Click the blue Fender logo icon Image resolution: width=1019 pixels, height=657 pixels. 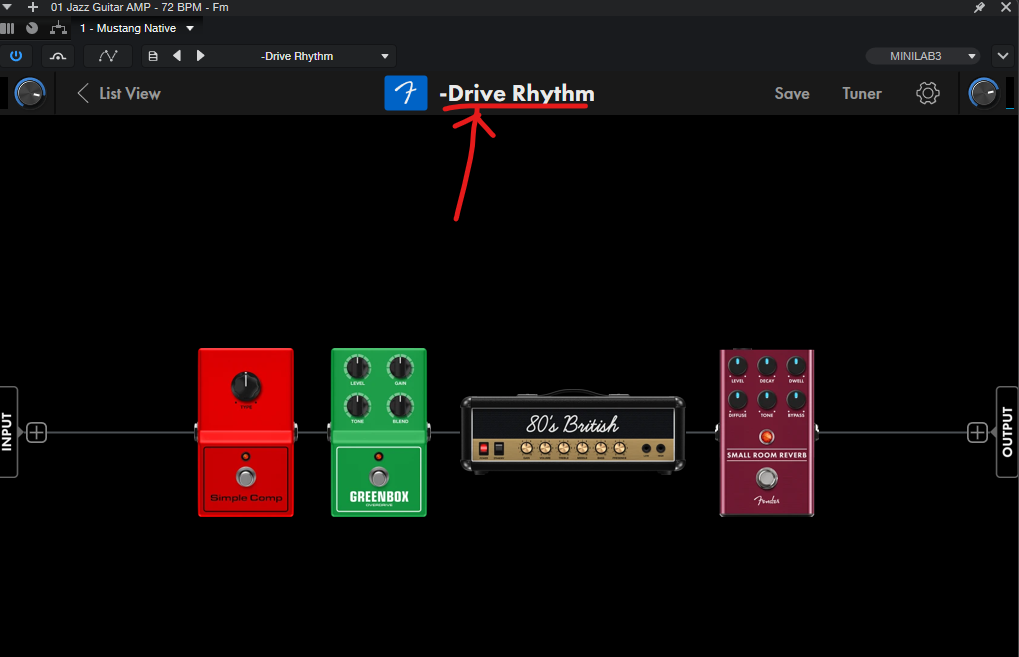click(x=406, y=93)
